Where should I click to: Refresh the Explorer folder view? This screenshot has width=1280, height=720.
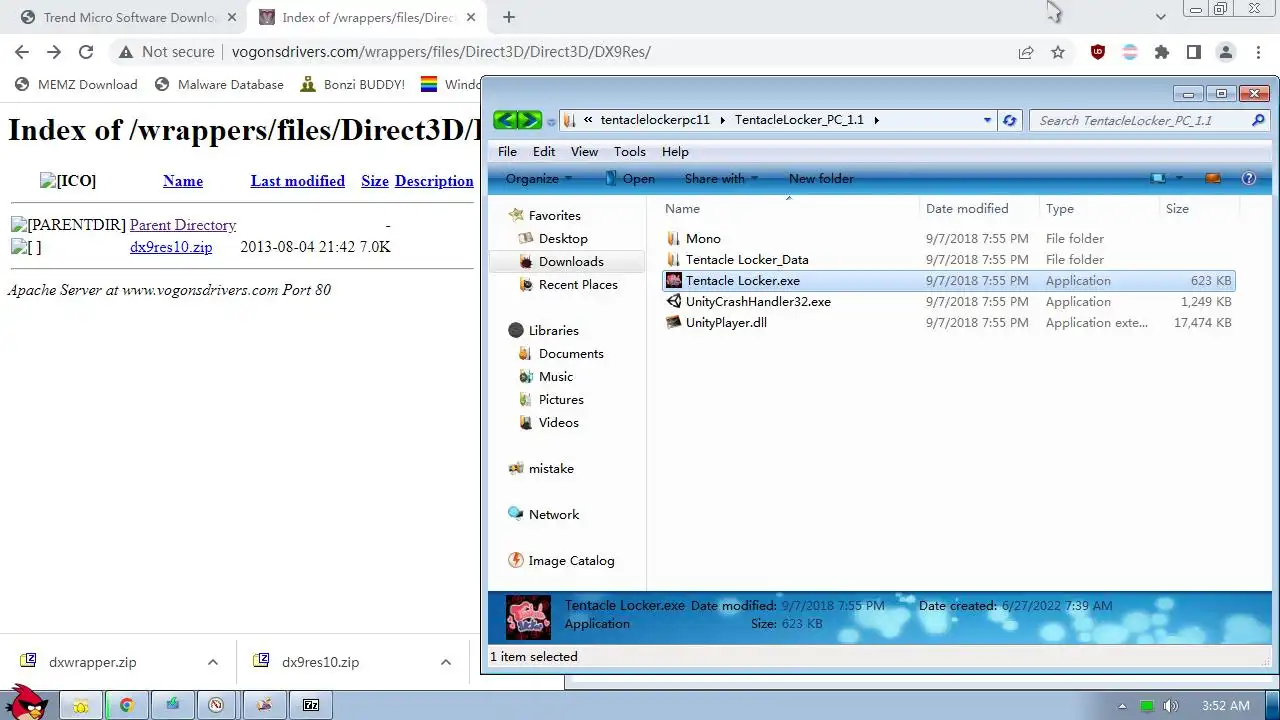pos(1010,120)
